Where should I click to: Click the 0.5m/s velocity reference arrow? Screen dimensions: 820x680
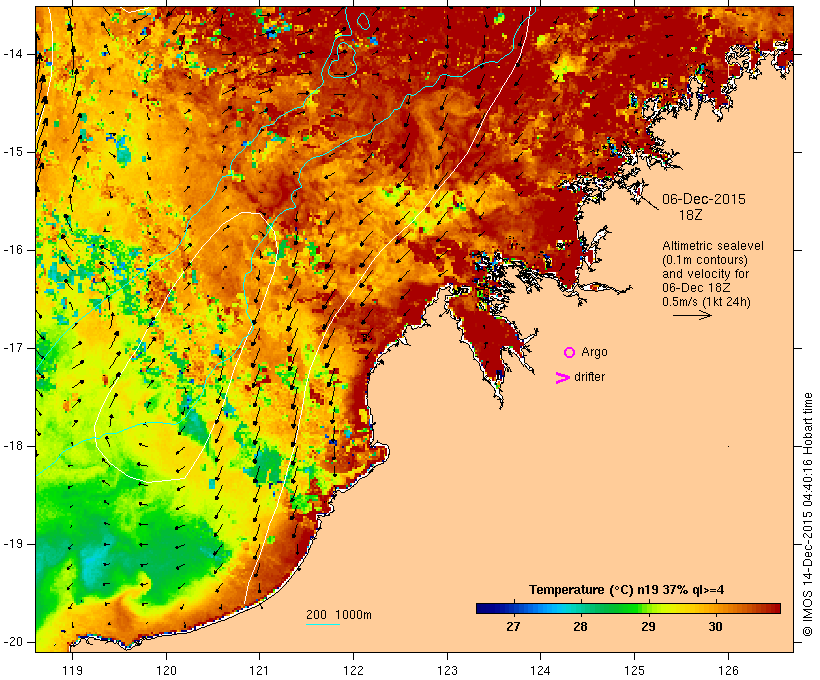coord(692,315)
